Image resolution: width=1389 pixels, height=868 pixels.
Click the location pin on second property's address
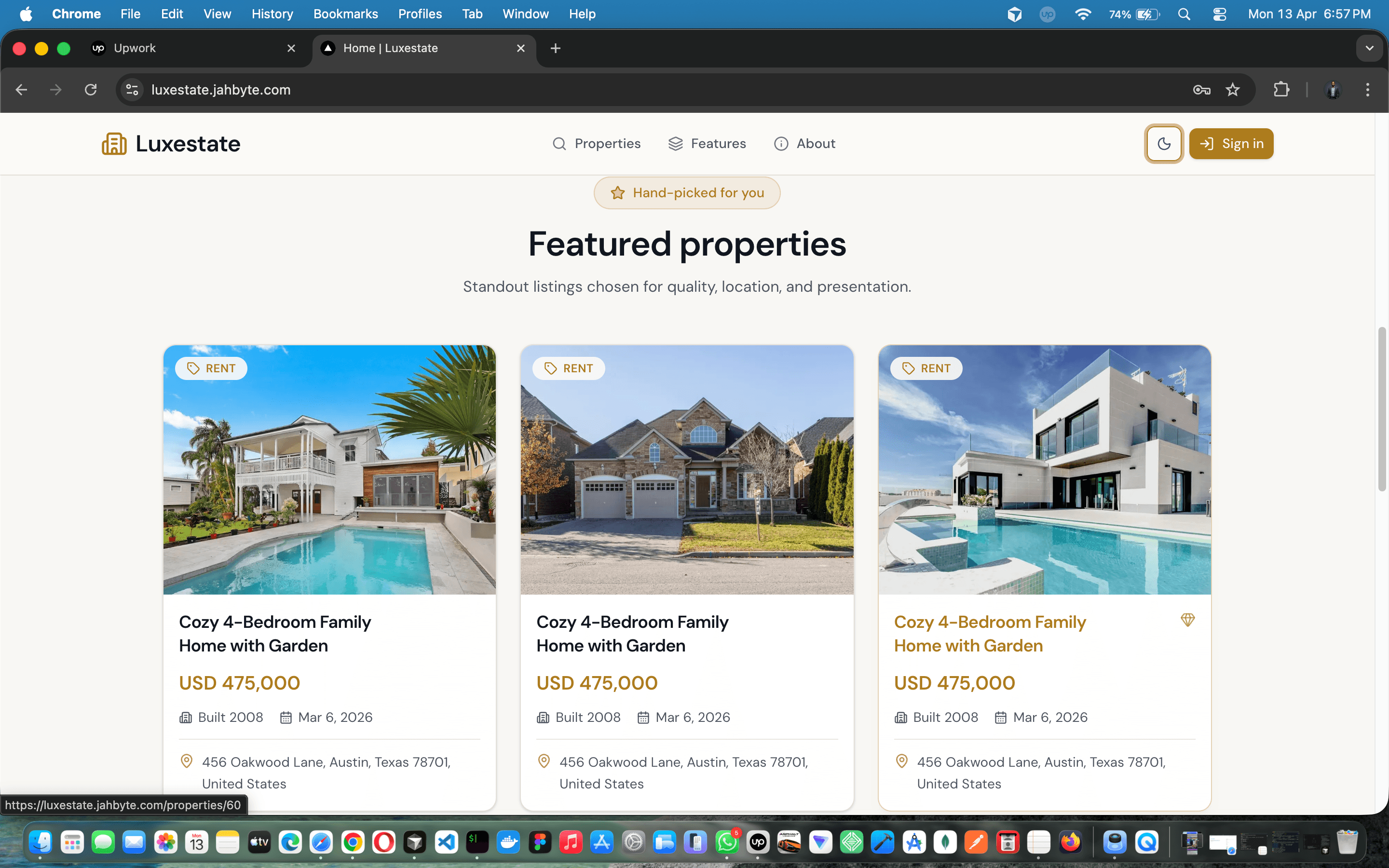543,760
